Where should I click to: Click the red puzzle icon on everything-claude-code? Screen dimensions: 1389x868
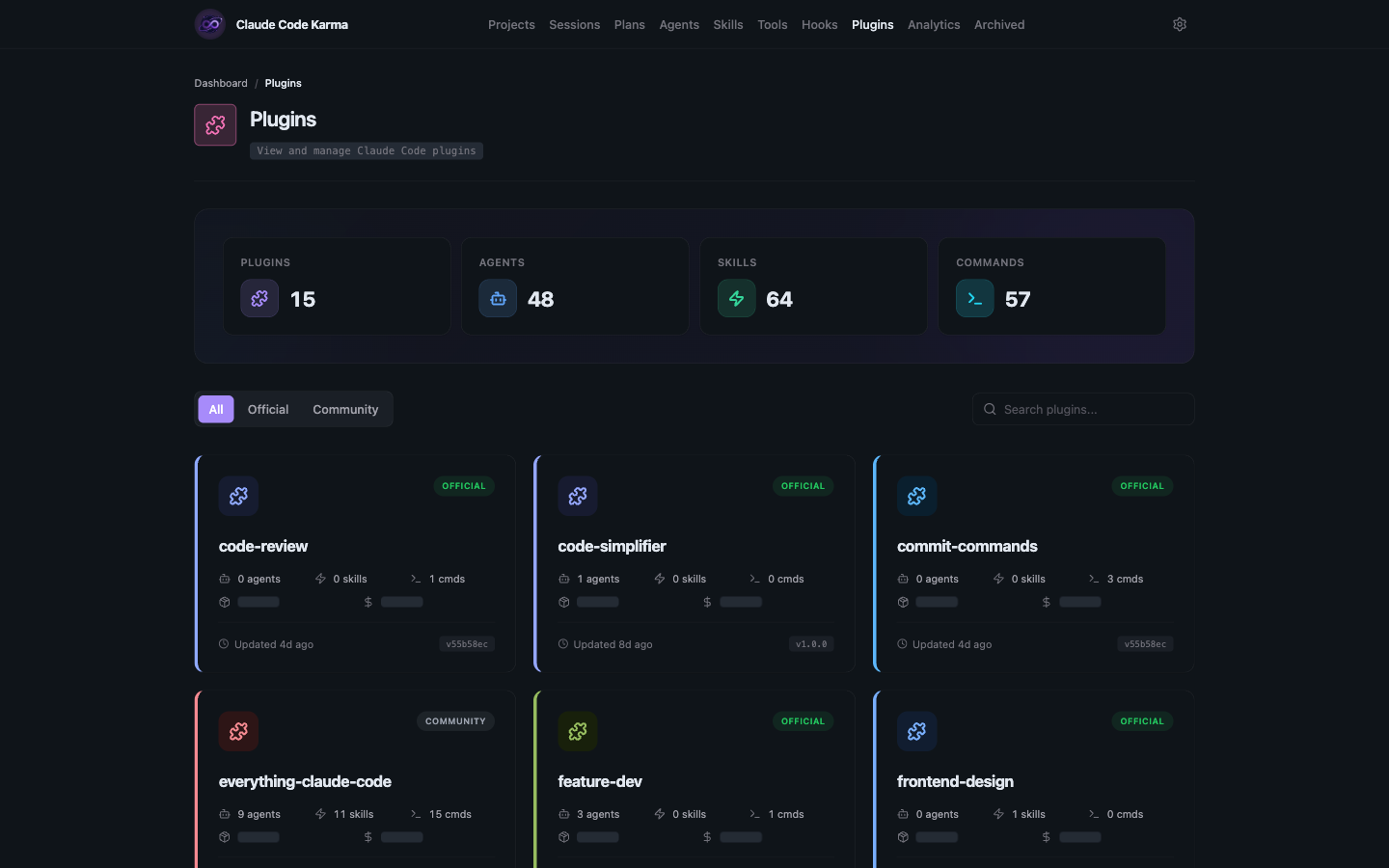pos(238,731)
